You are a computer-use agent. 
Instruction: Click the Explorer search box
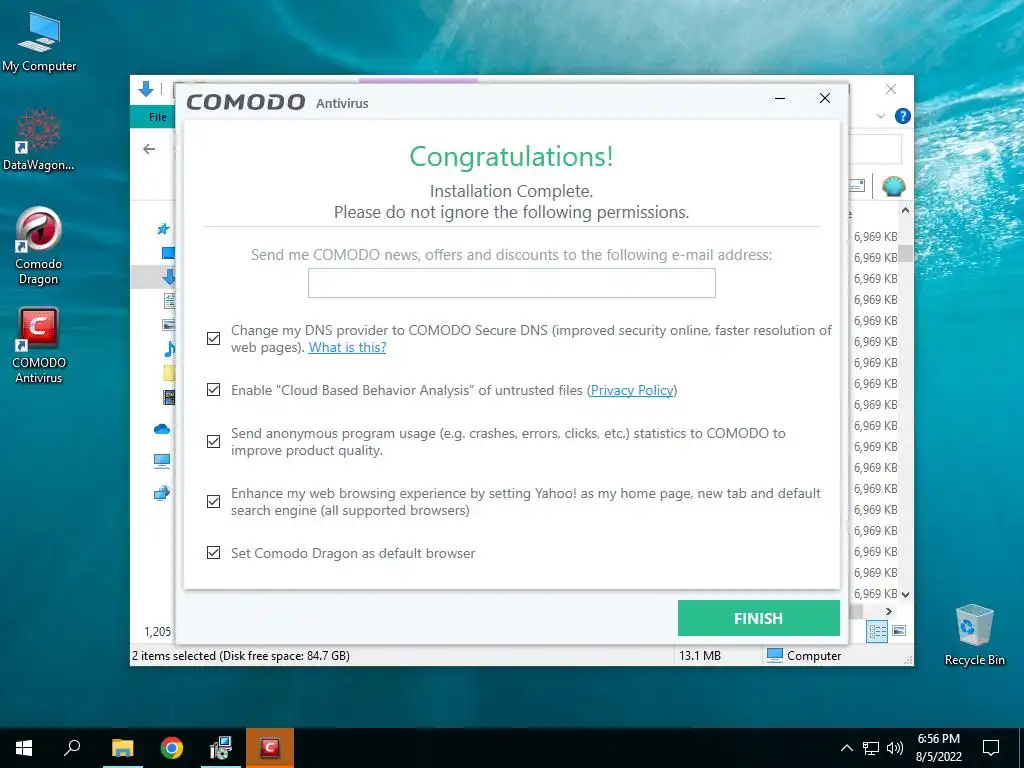coord(875,150)
